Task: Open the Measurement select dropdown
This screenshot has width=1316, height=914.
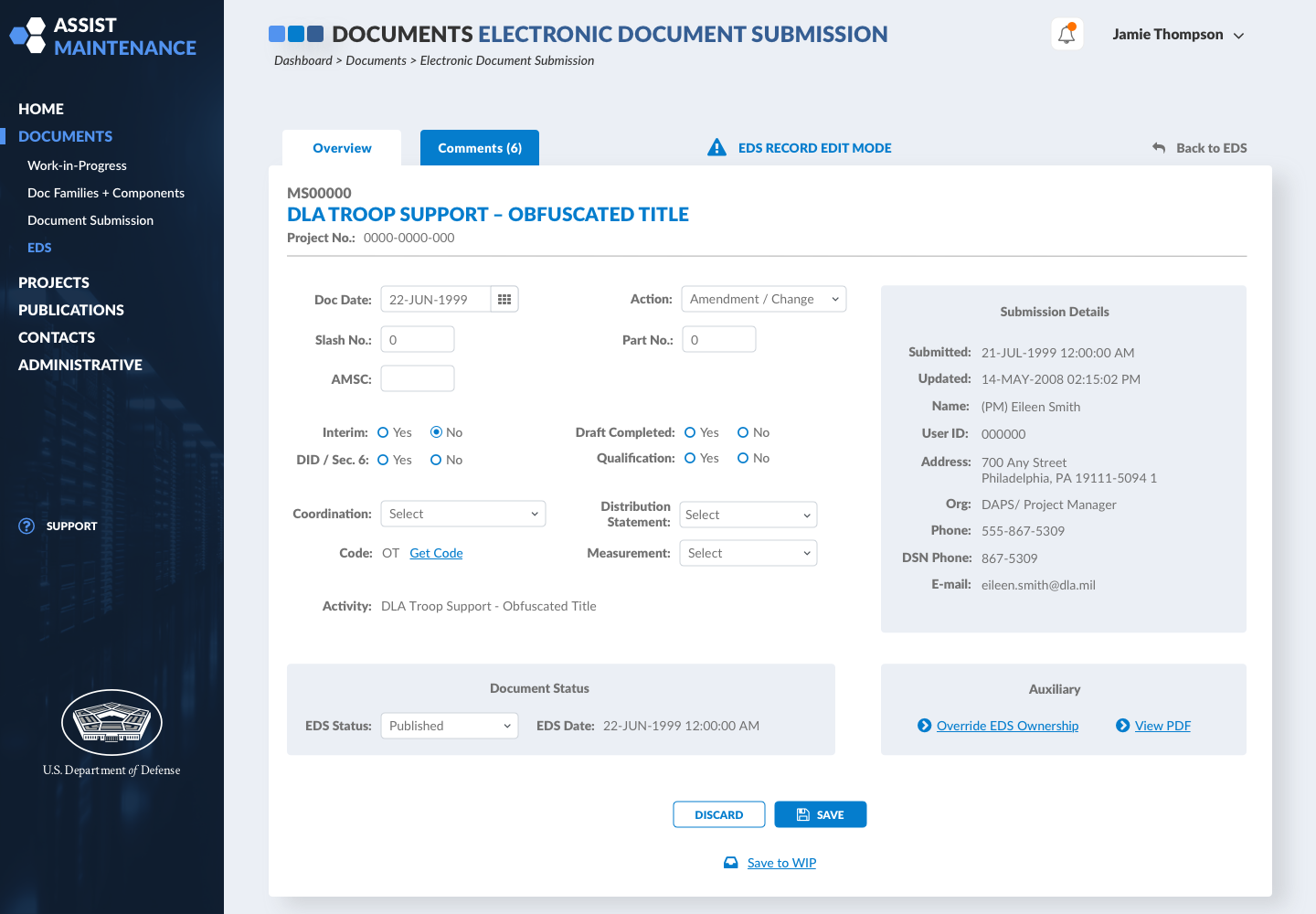Action: 748,553
